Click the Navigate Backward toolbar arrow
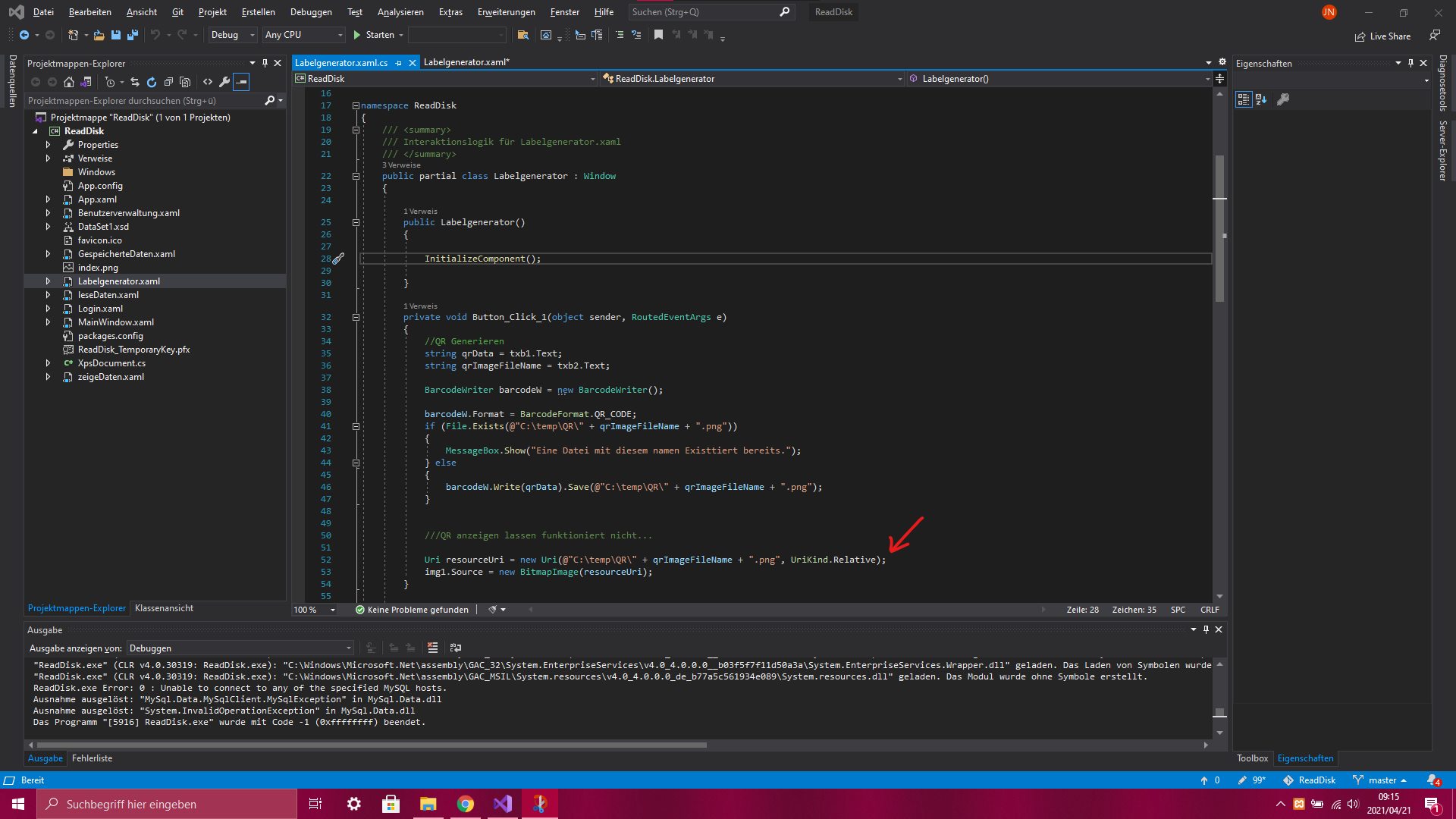Image resolution: width=1456 pixels, height=819 pixels. point(24,35)
